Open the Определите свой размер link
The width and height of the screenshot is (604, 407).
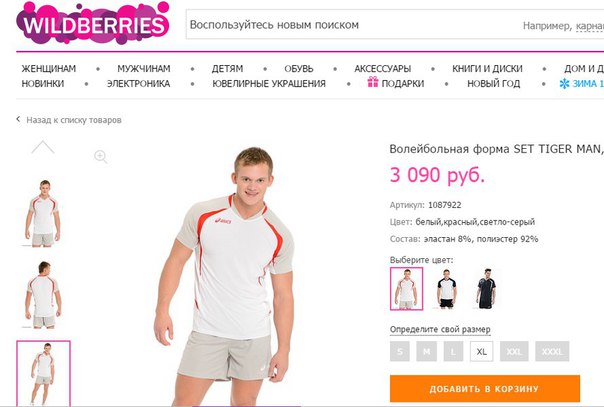pos(440,330)
